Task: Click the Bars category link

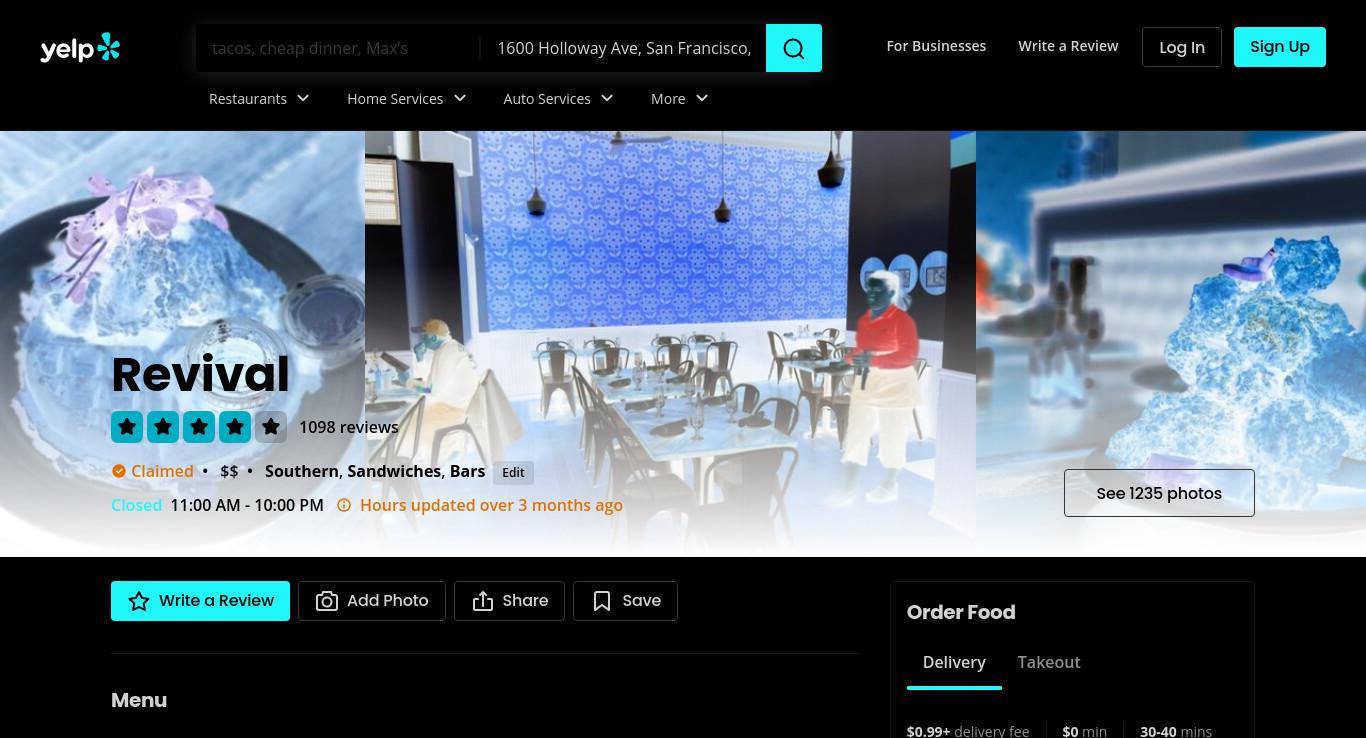Action: pyautogui.click(x=467, y=471)
